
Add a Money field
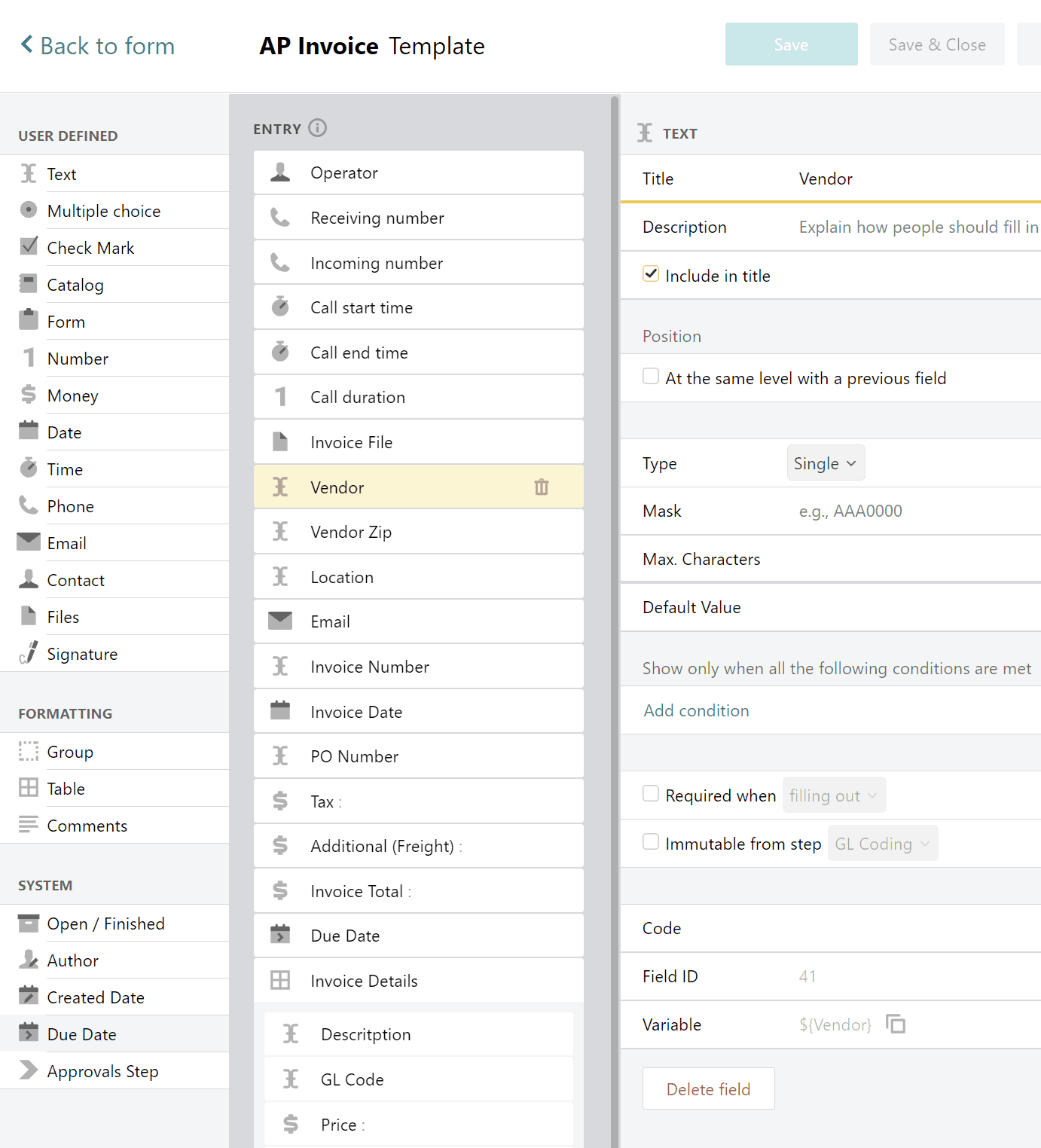pyautogui.click(x=72, y=395)
